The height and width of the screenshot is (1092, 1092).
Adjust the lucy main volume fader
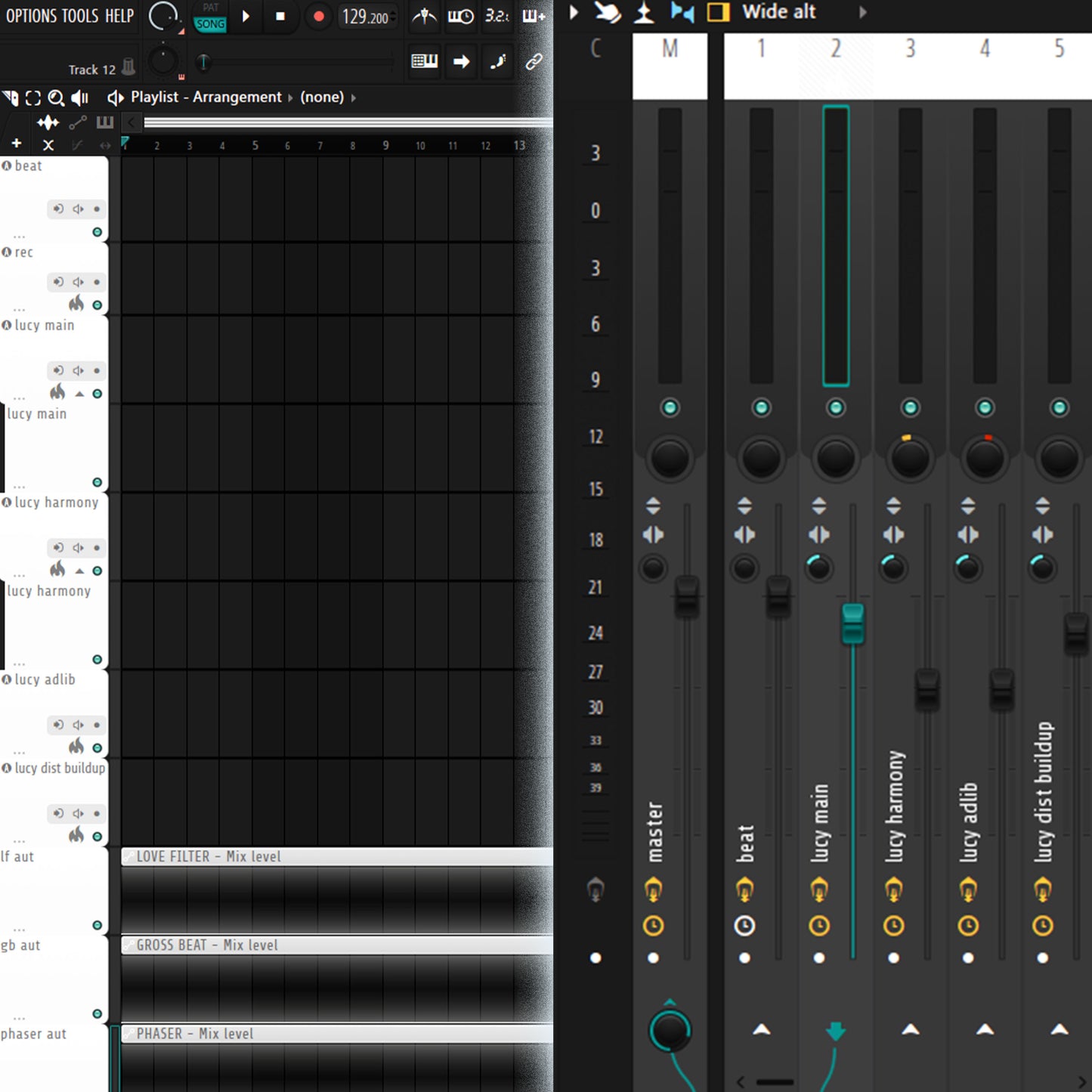tap(853, 624)
